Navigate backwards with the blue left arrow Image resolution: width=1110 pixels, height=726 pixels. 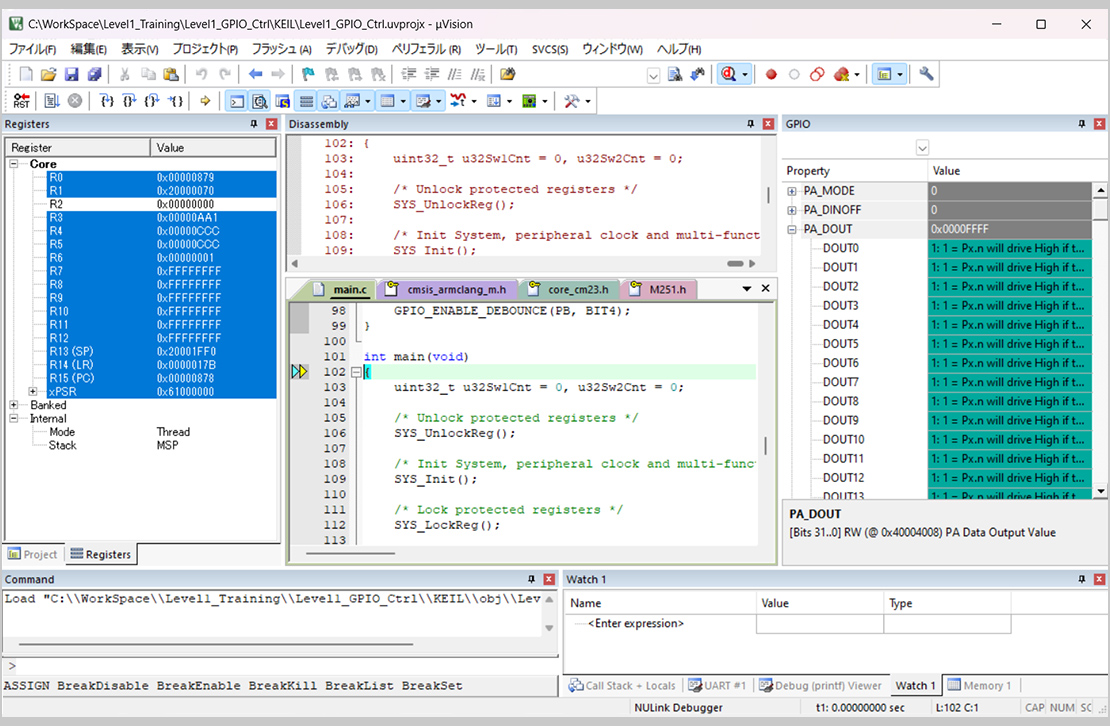point(256,74)
